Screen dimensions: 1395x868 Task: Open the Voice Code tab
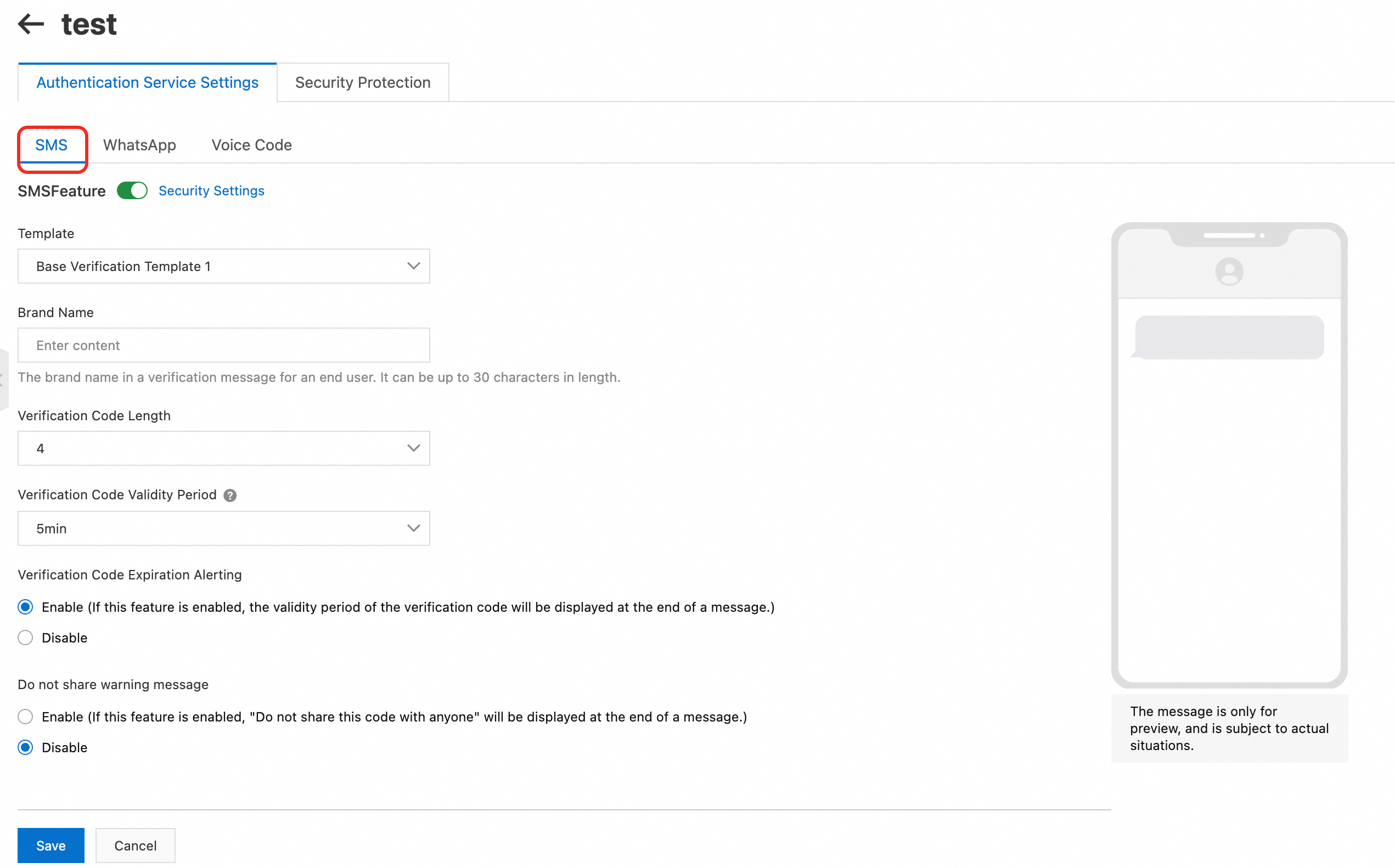251,145
